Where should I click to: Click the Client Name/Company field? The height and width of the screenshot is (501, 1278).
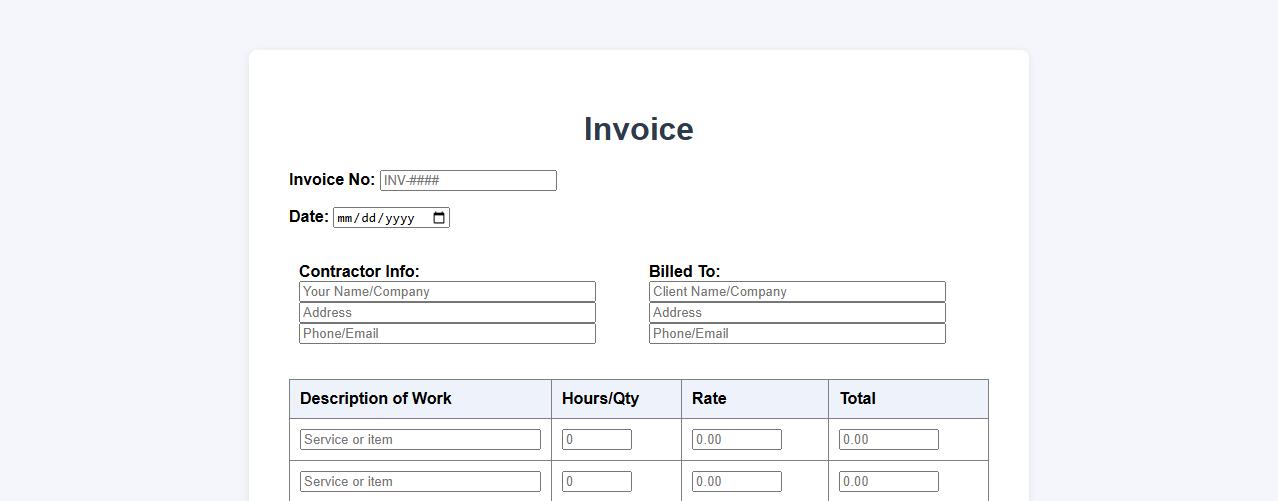click(797, 292)
